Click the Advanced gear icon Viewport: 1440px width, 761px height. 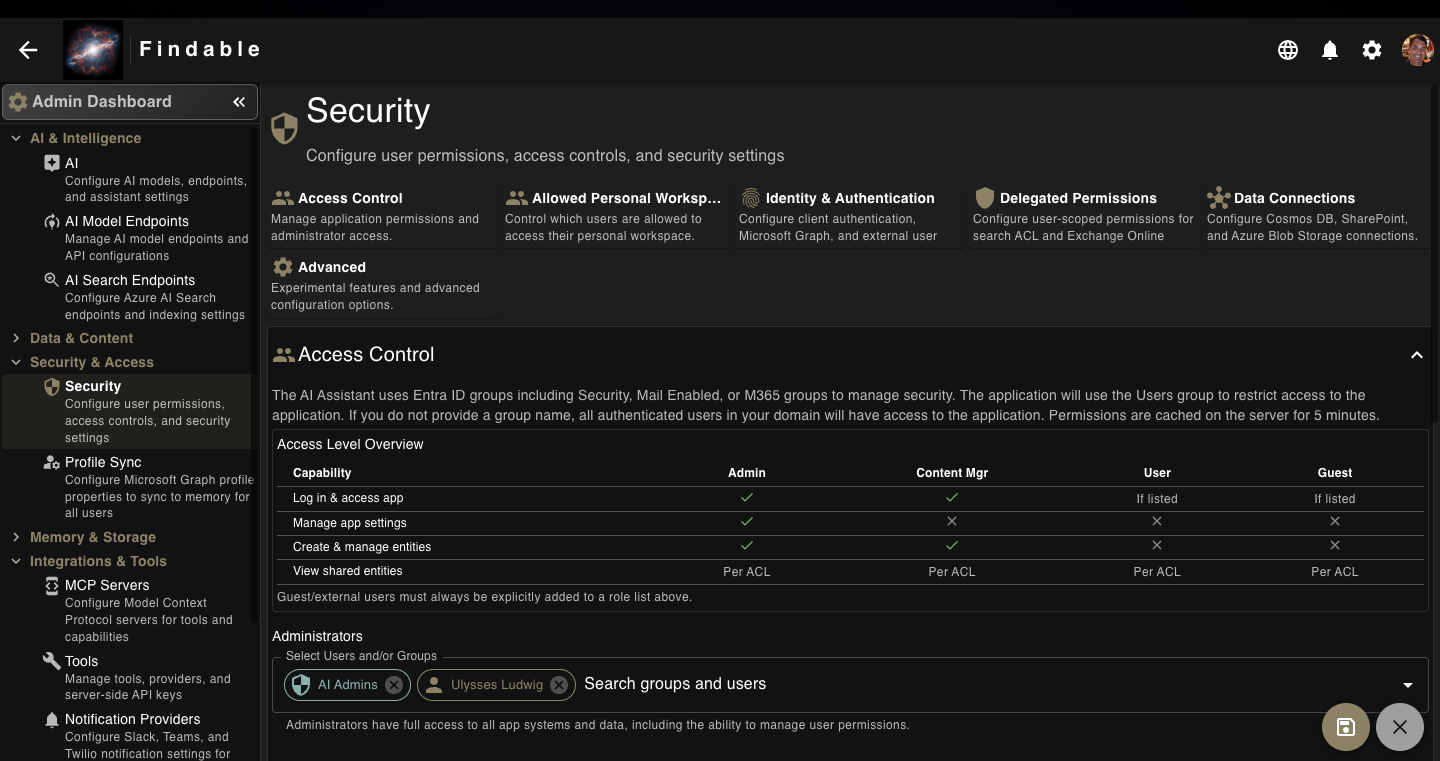[x=283, y=267]
